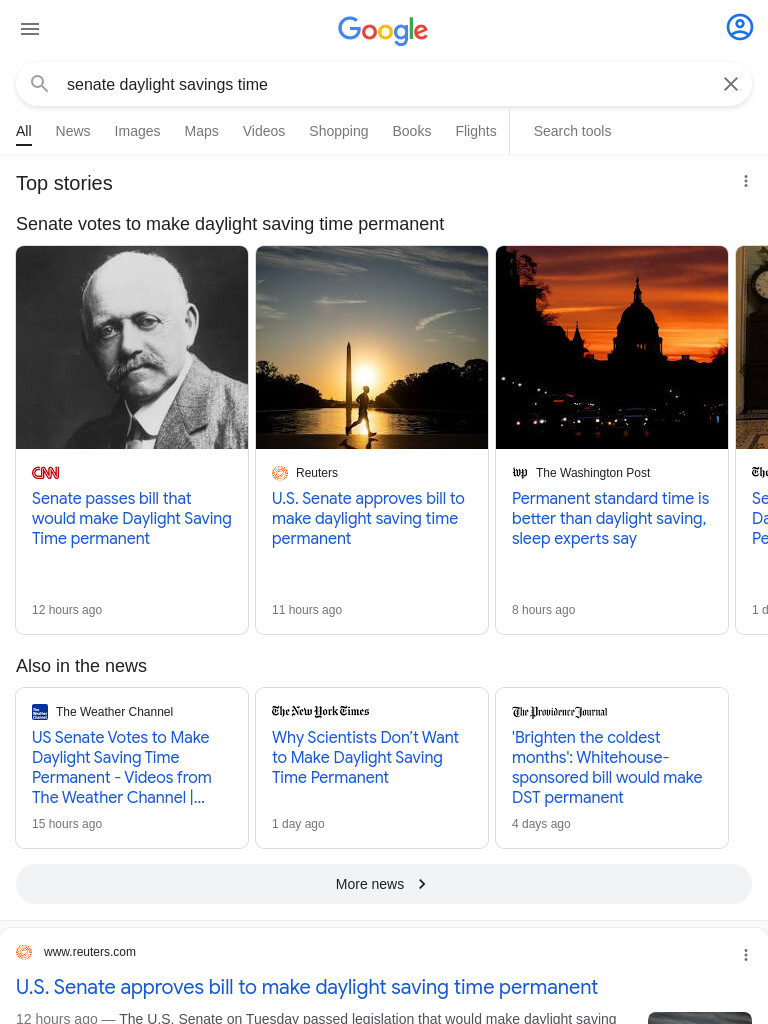
Task: Click the Reuters logo in story card
Action: (x=280, y=473)
